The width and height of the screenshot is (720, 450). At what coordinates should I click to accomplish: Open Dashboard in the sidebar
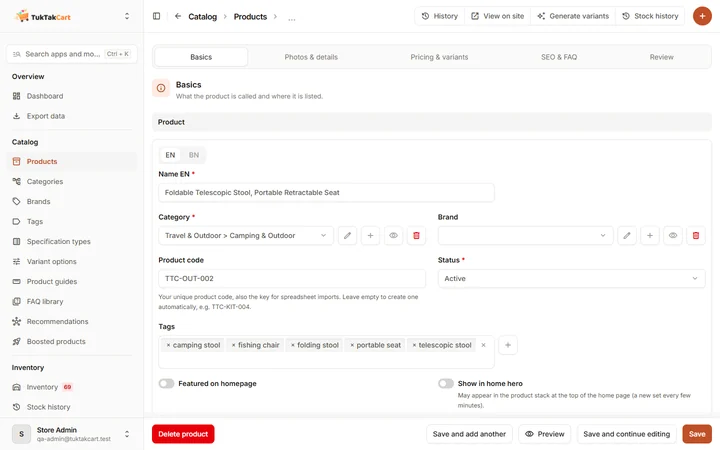pyautogui.click(x=72, y=96)
